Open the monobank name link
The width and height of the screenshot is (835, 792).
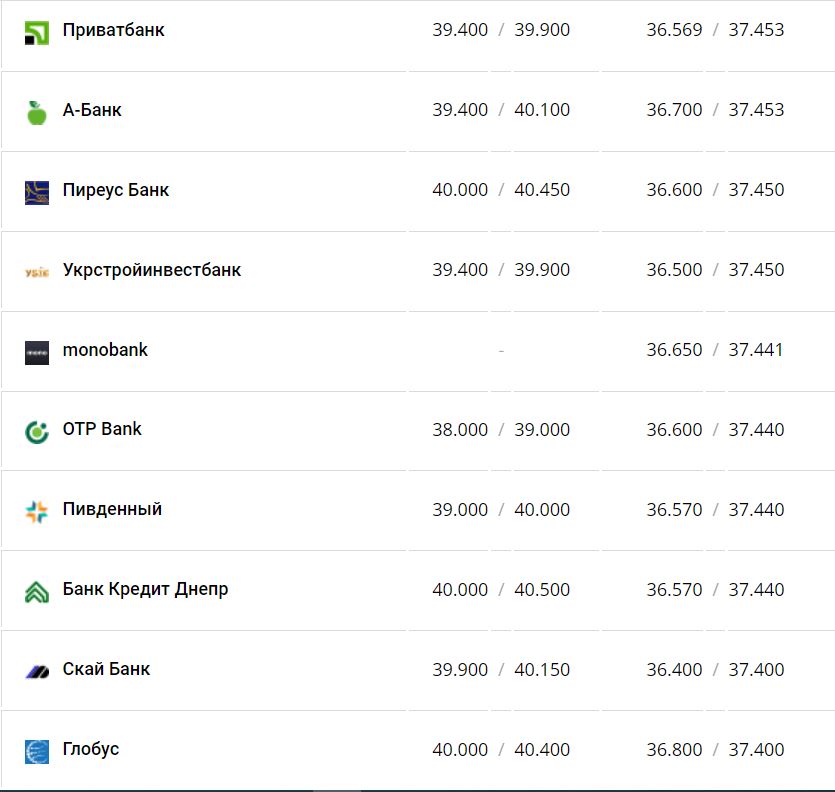click(105, 350)
